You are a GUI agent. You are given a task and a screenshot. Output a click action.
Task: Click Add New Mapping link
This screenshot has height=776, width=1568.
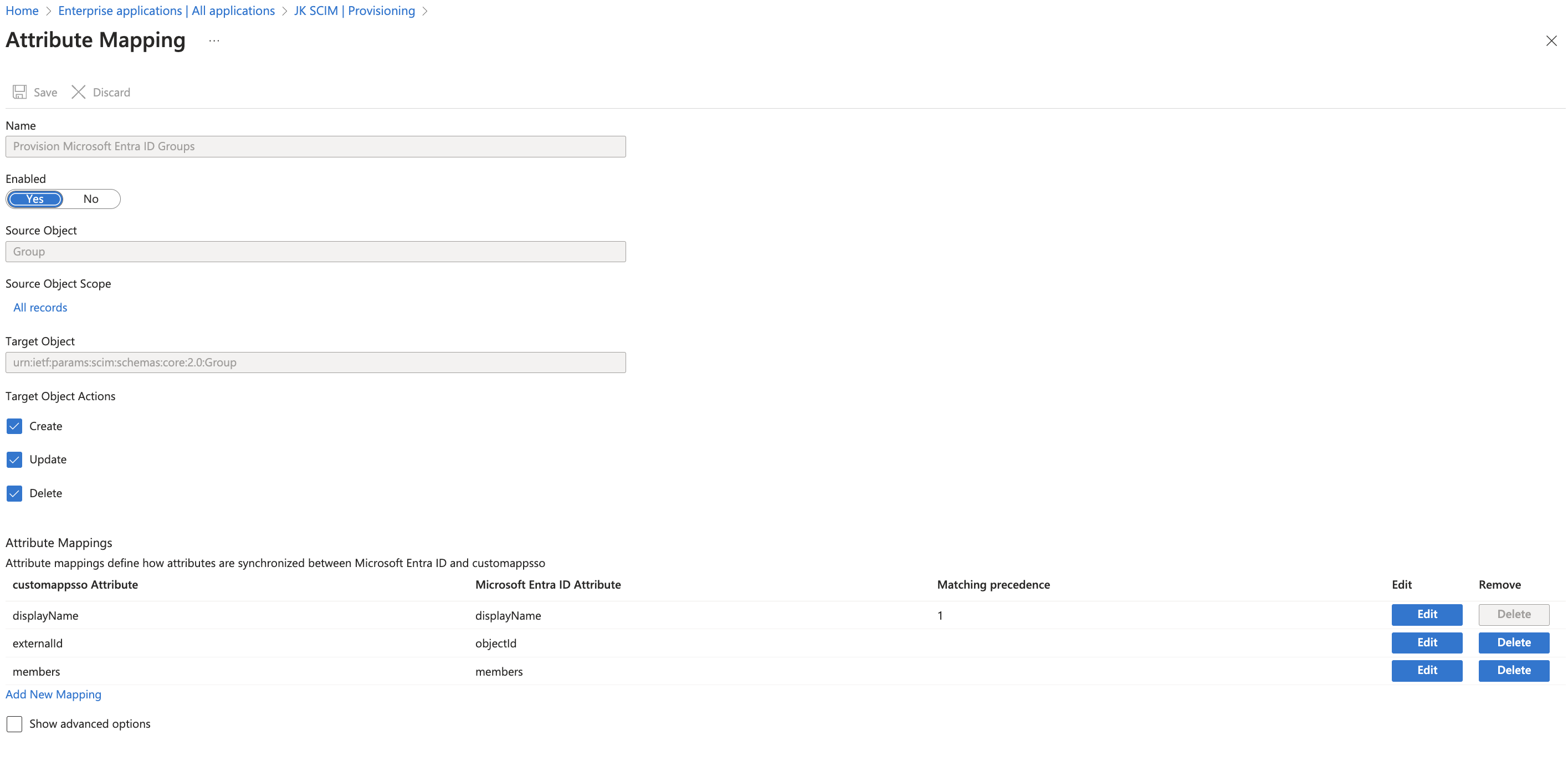[54, 695]
